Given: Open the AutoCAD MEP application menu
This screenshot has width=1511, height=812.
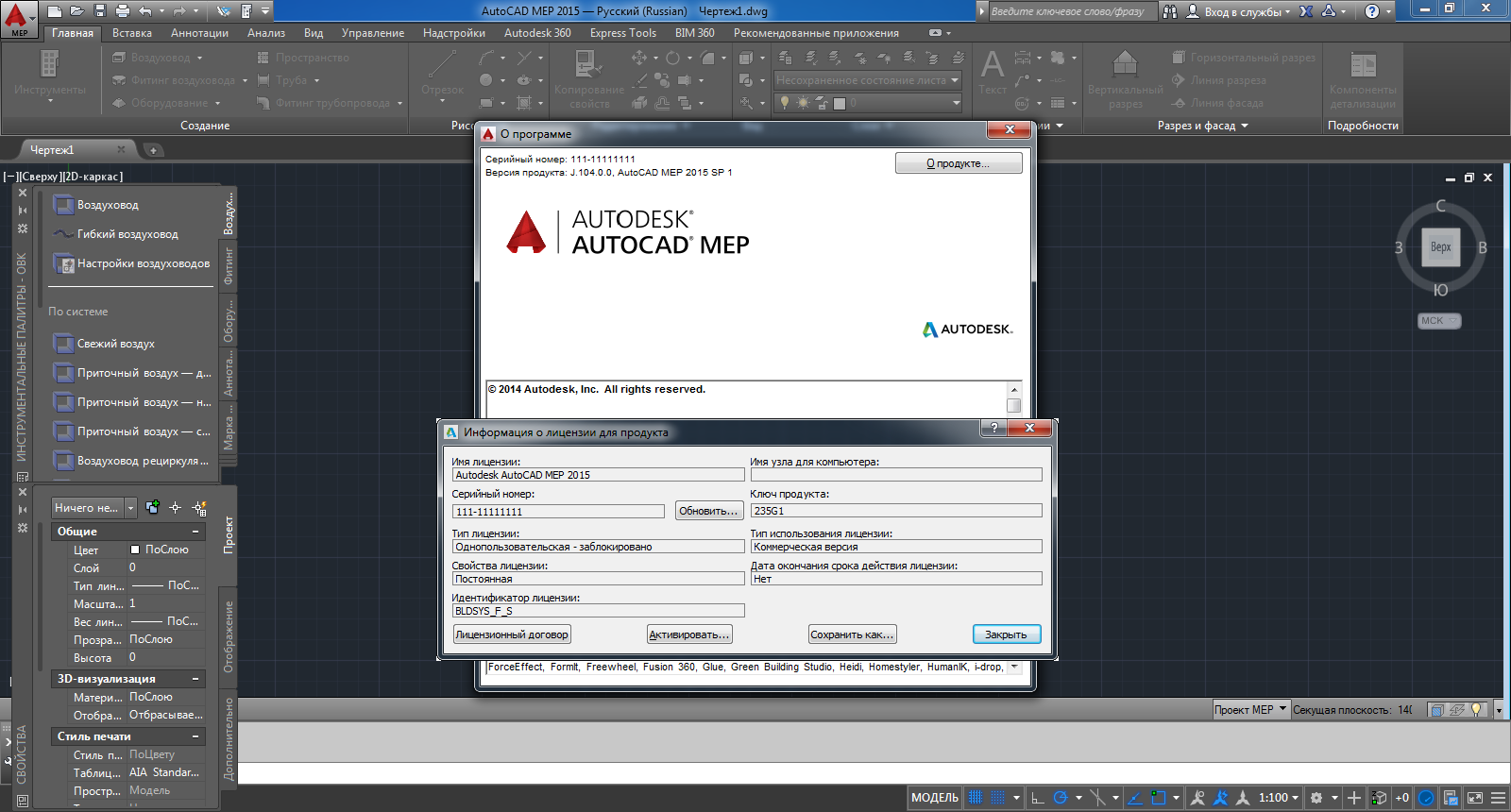Looking at the screenshot, I should (18, 19).
